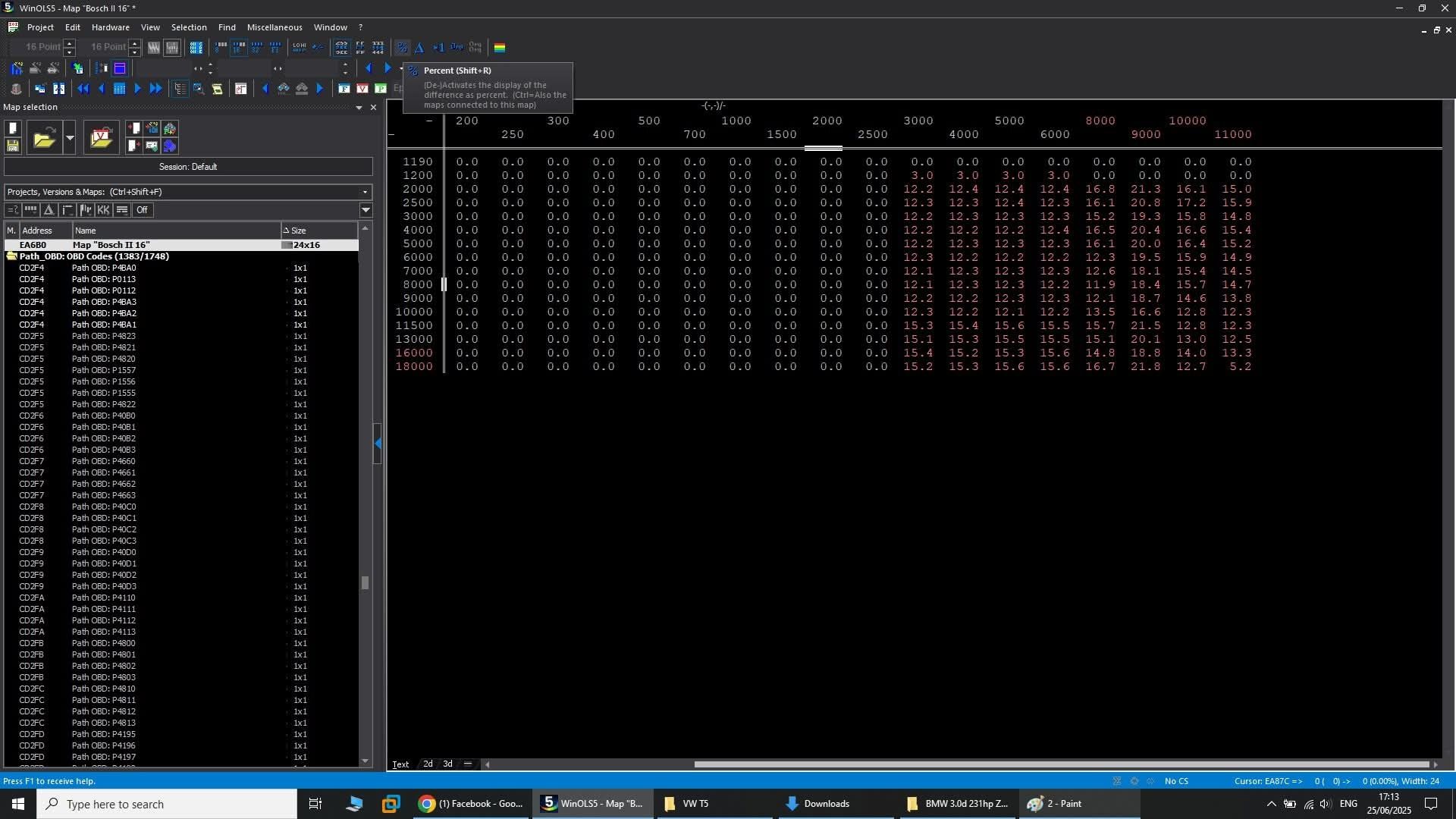Open the Projects, Versions & Maps combo box
The width and height of the screenshot is (1456, 819).
coord(187,192)
